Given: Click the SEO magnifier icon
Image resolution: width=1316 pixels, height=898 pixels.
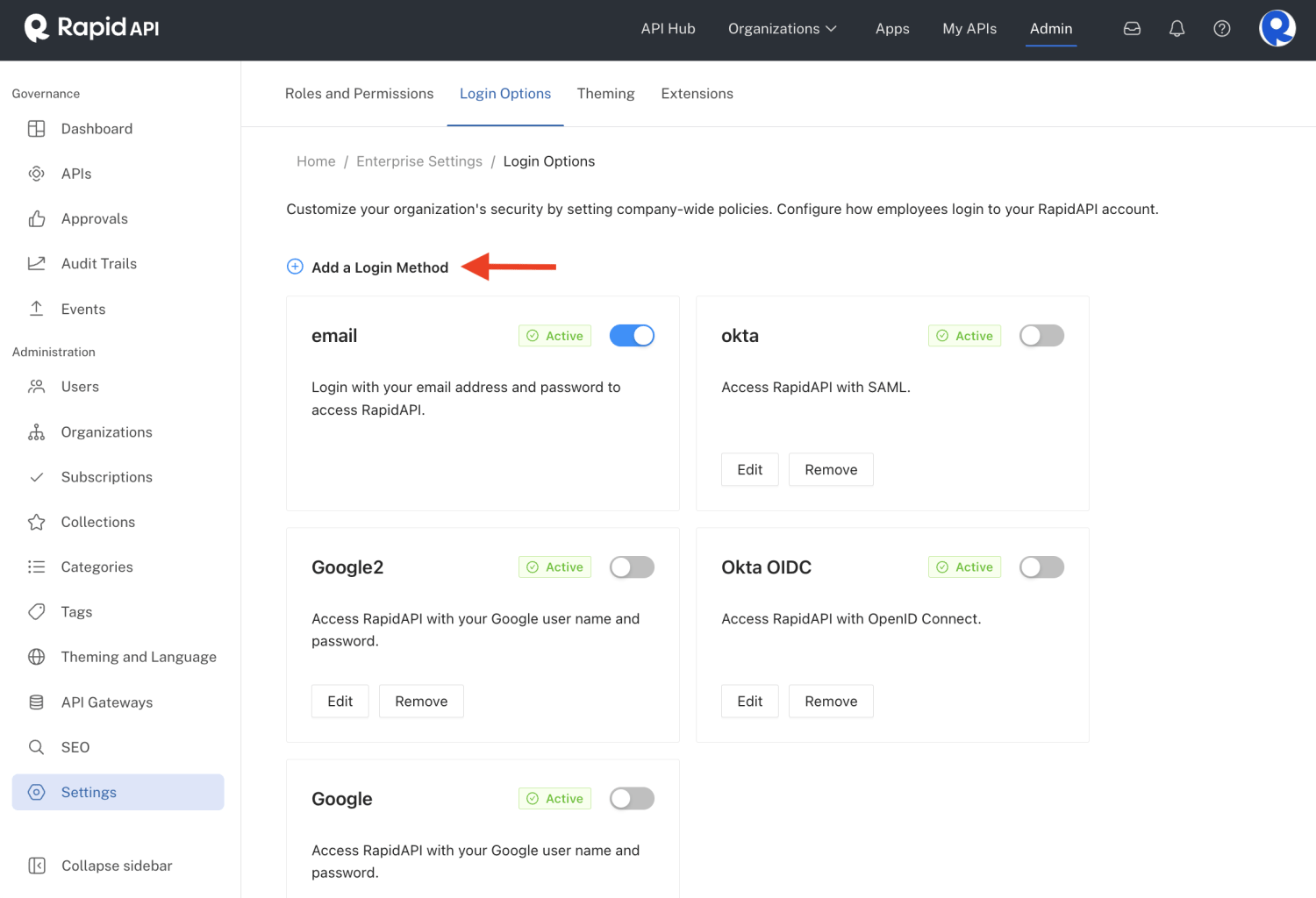Looking at the screenshot, I should click(x=36, y=747).
